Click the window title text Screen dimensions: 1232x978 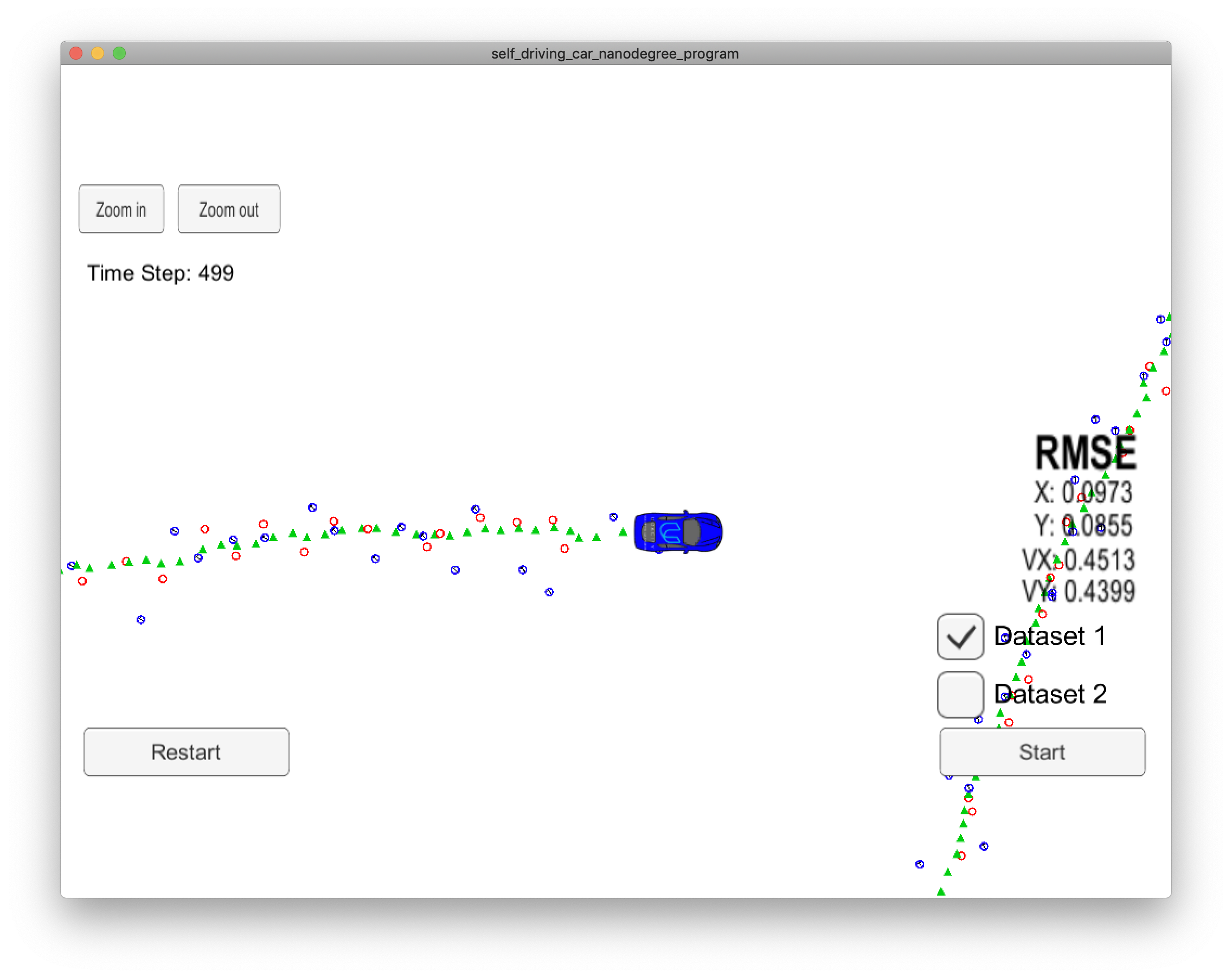(615, 54)
